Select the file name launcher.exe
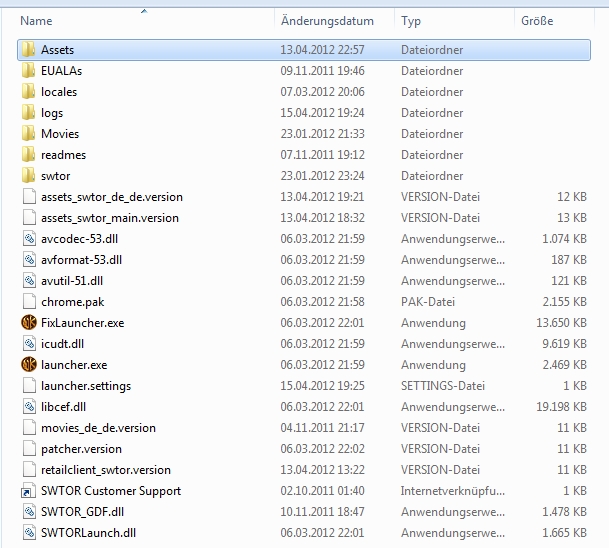The image size is (609, 548). pos(74,365)
